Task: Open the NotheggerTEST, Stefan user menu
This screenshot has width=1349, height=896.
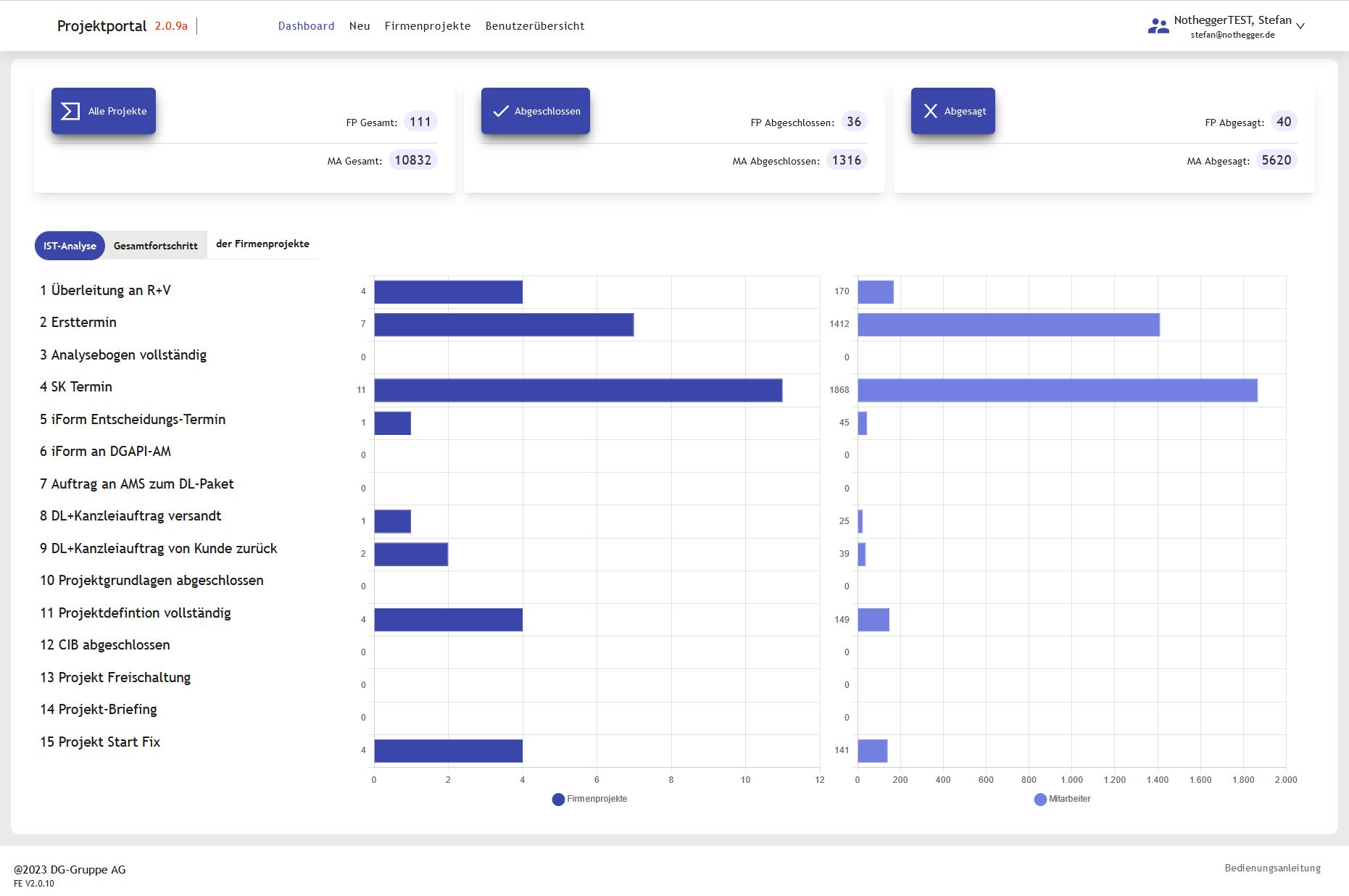Action: [1232, 20]
